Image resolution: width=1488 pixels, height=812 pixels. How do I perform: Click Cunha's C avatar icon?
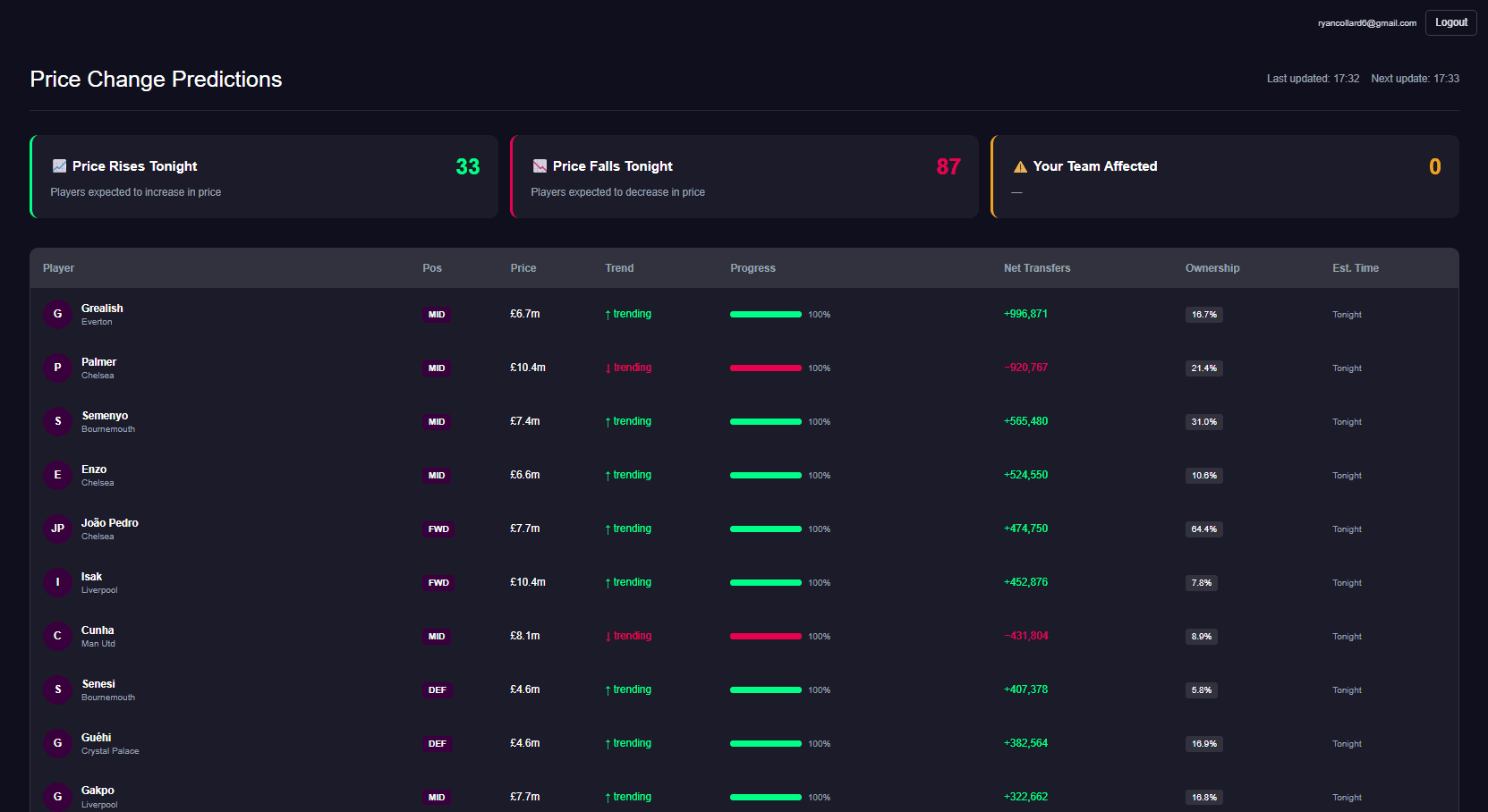click(x=57, y=636)
